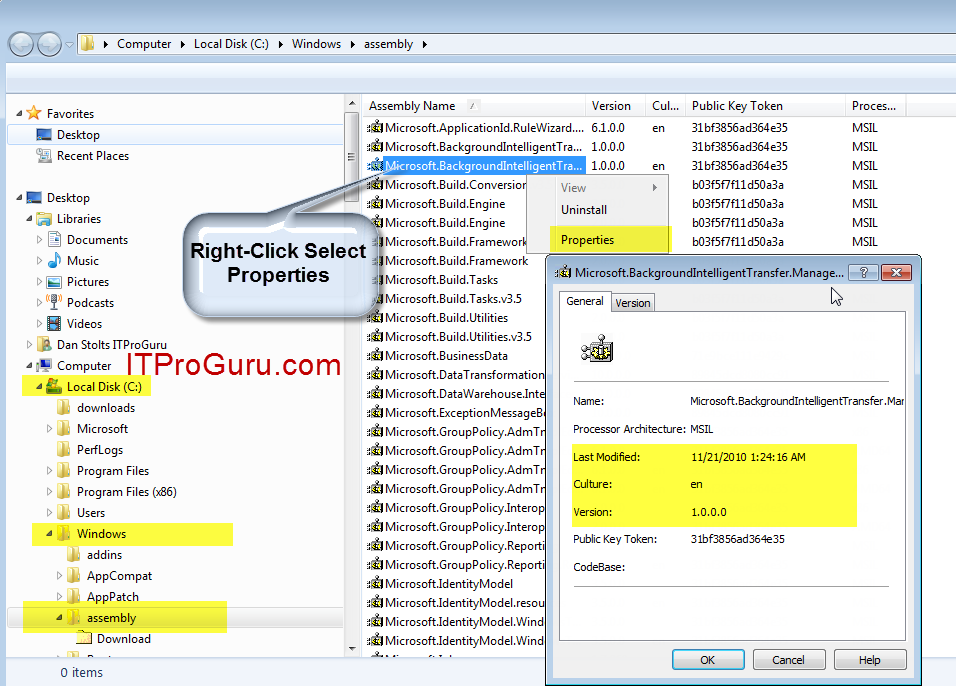Select Computer in the address breadcrumb

click(x=144, y=44)
